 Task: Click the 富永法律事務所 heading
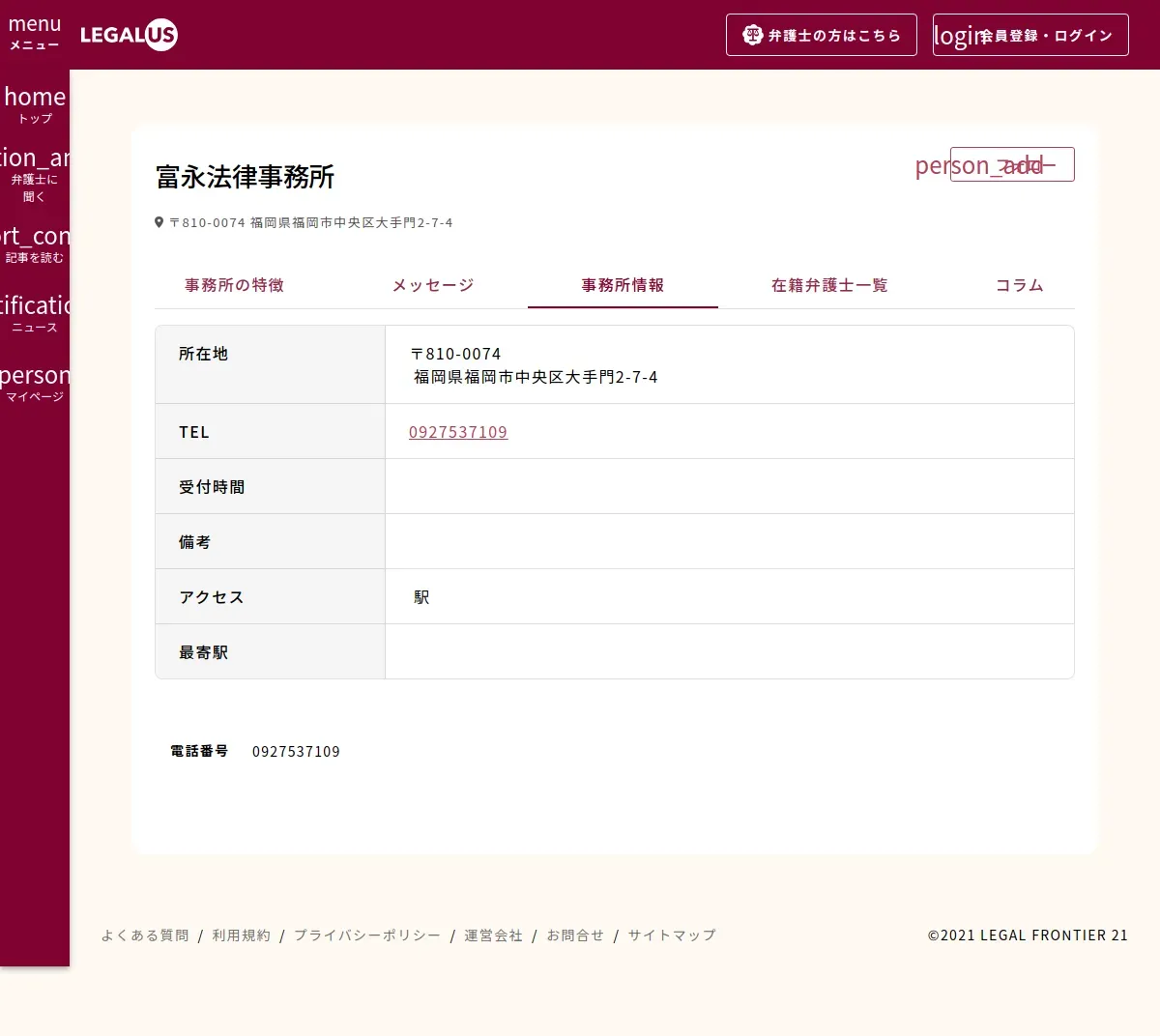pyautogui.click(x=246, y=177)
